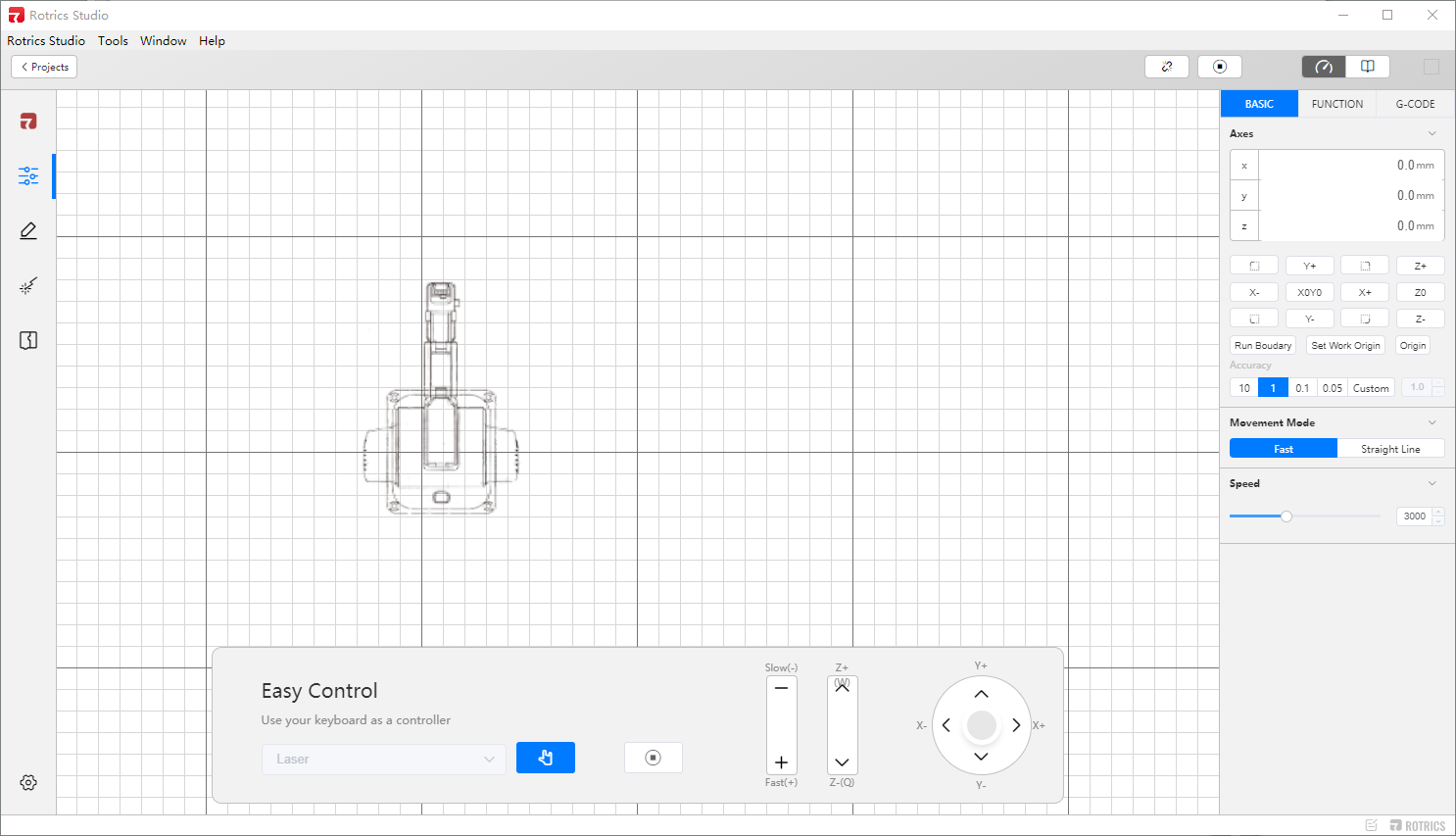
Task: Click the Run Boudary button
Action: [1263, 345]
